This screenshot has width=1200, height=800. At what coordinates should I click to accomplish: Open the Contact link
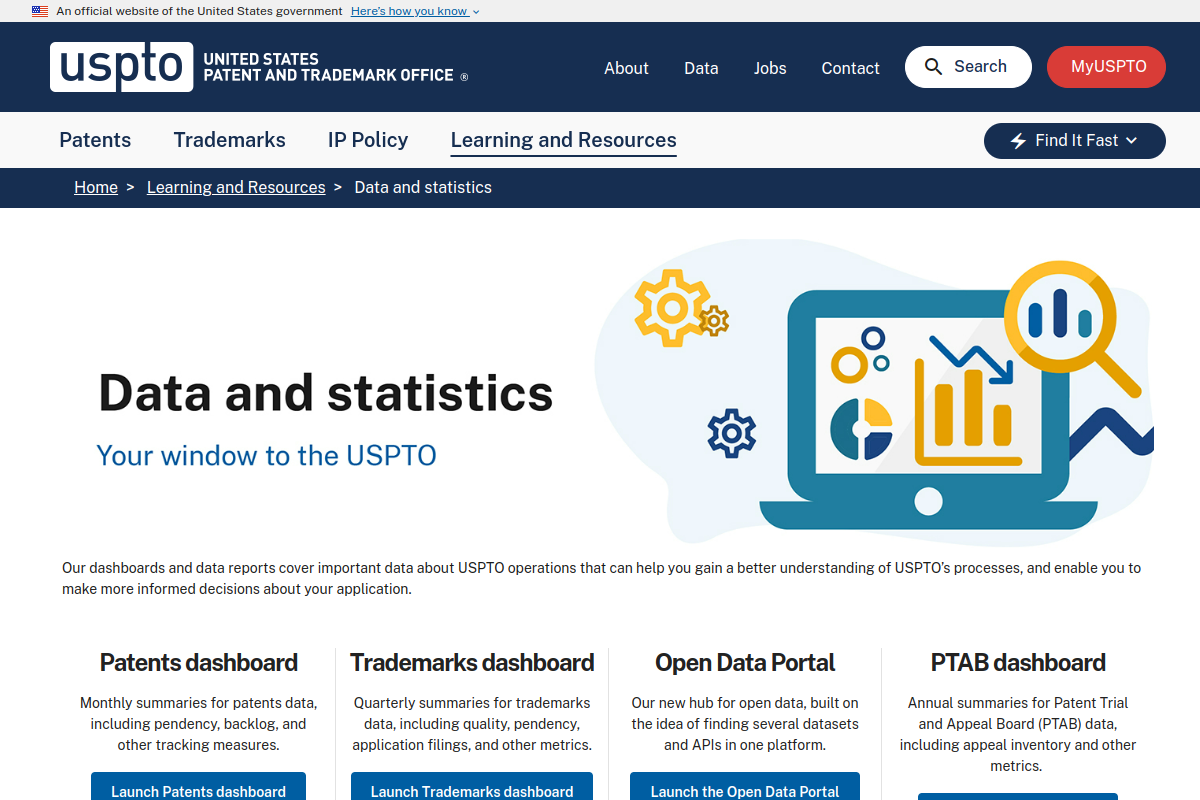tap(851, 68)
